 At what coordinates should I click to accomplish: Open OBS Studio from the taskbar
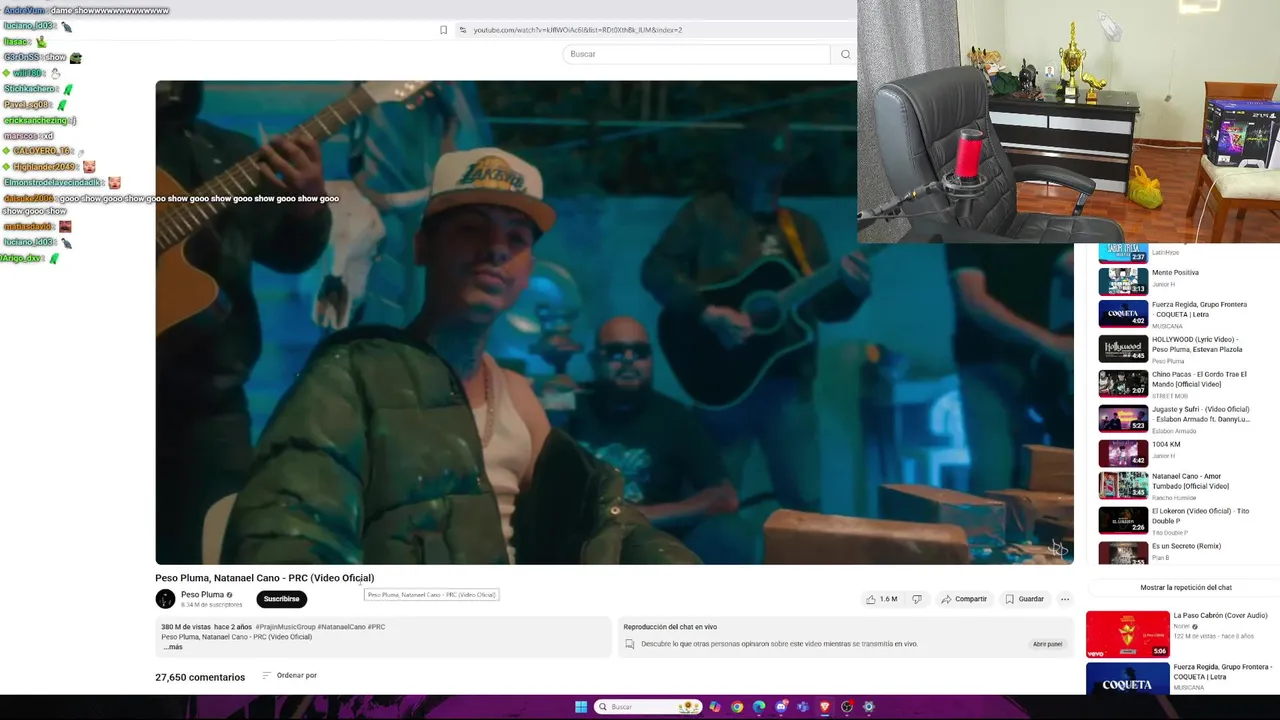click(847, 707)
